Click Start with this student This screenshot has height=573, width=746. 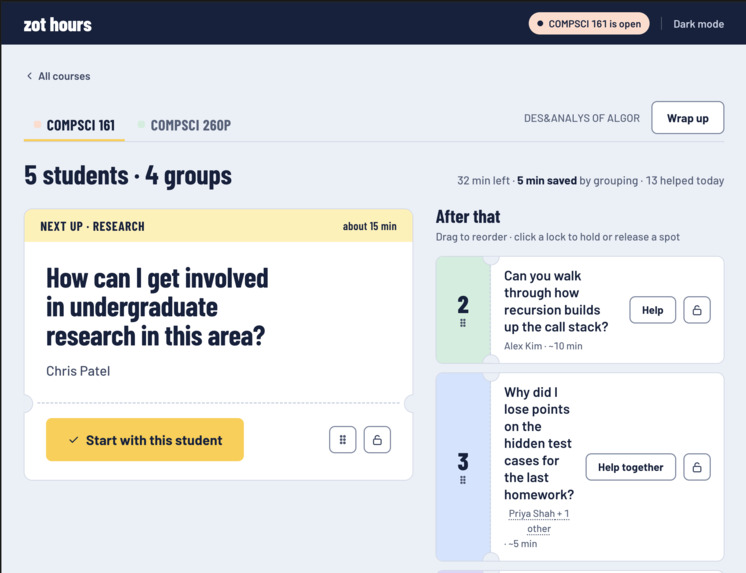(145, 440)
